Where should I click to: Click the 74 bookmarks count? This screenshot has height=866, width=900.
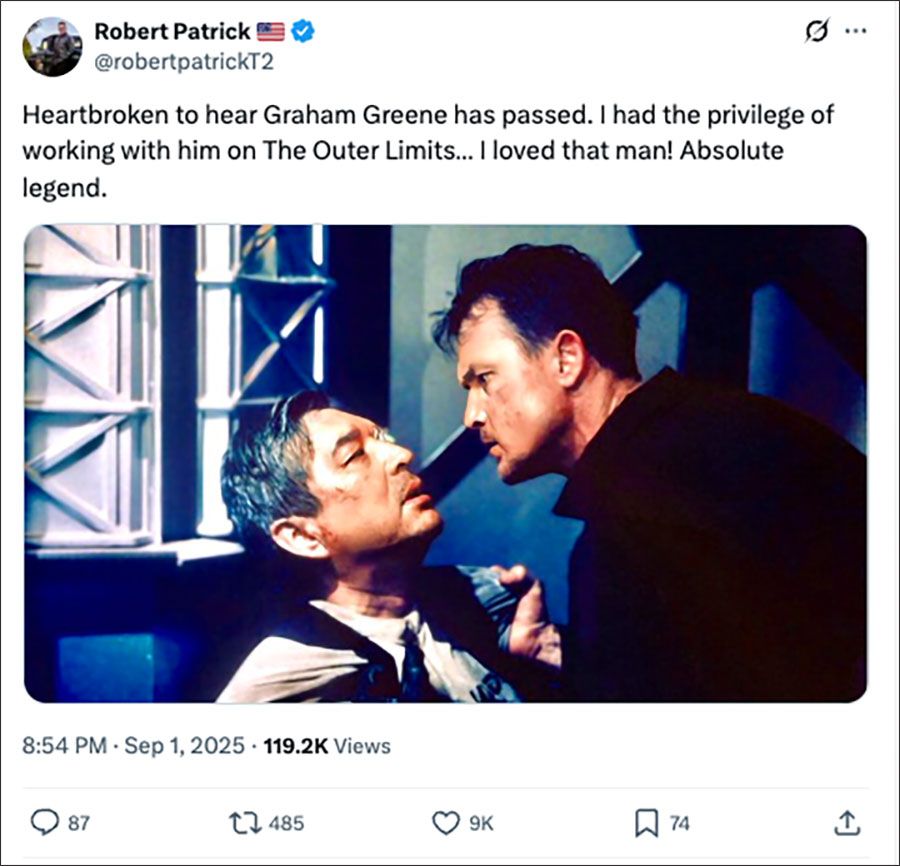(679, 823)
